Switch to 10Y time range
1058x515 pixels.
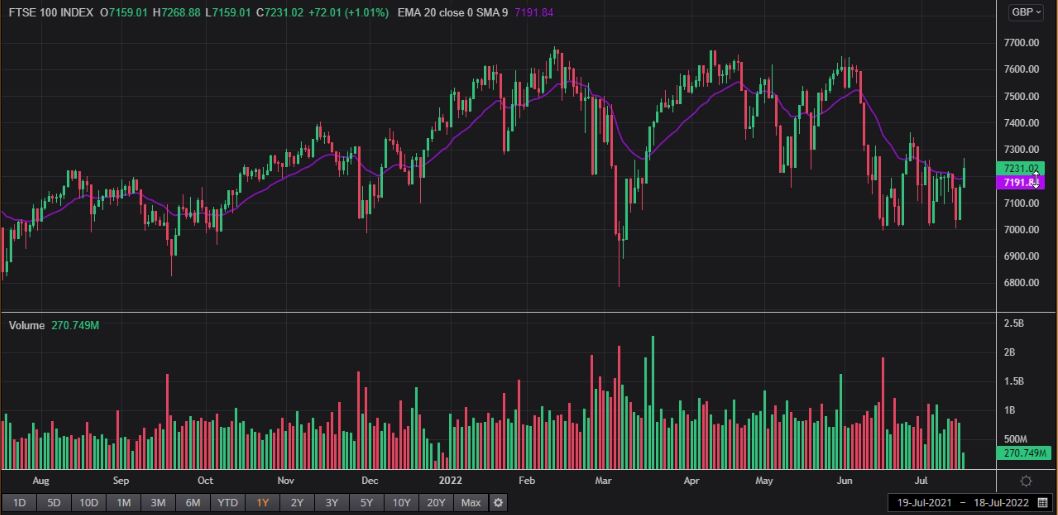tap(401, 502)
